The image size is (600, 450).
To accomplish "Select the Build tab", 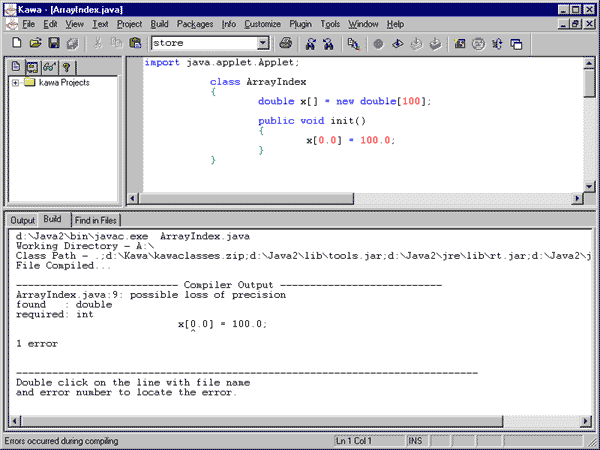I will point(52,219).
